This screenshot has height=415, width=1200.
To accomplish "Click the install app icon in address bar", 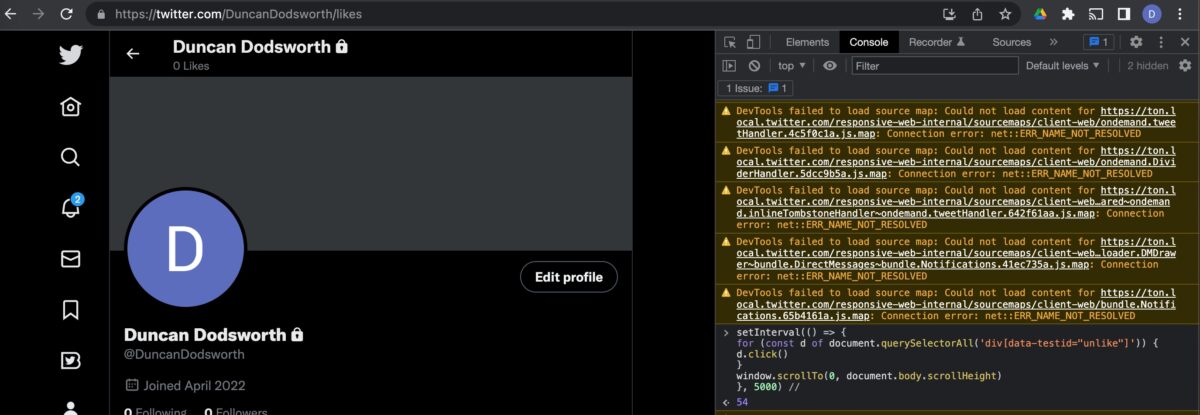I will pyautogui.click(x=949, y=15).
